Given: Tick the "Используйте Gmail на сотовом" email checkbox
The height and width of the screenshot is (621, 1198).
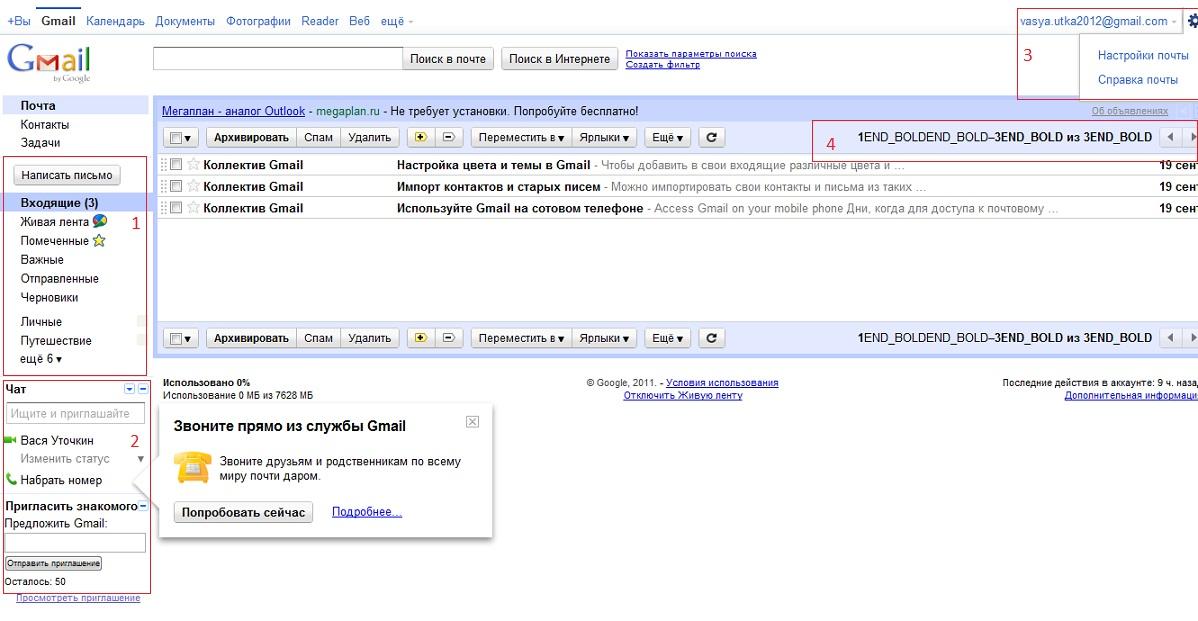Looking at the screenshot, I should pyautogui.click(x=176, y=207).
